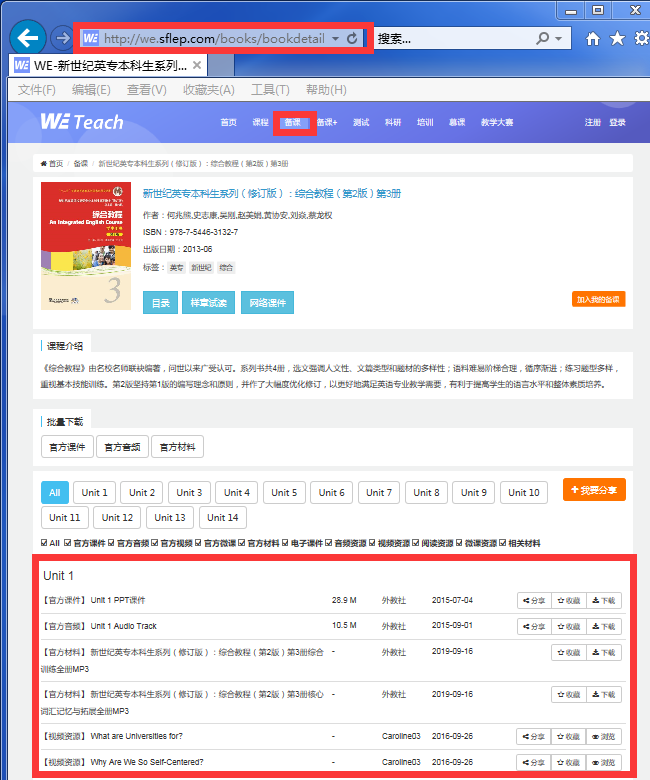Download the Unit 1 Audio Track
Image resolution: width=650 pixels, height=780 pixels.
[604, 626]
